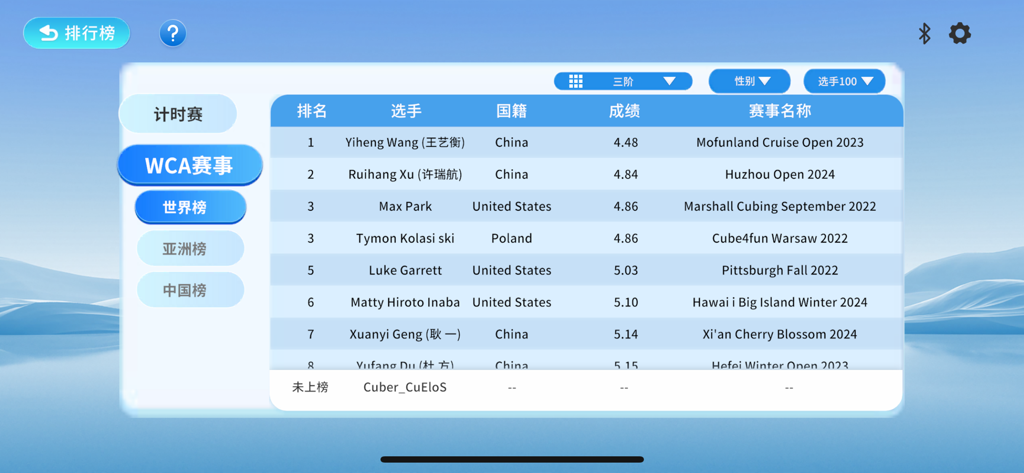Click the 未上榜 status label
This screenshot has width=1024, height=473.
[310, 387]
